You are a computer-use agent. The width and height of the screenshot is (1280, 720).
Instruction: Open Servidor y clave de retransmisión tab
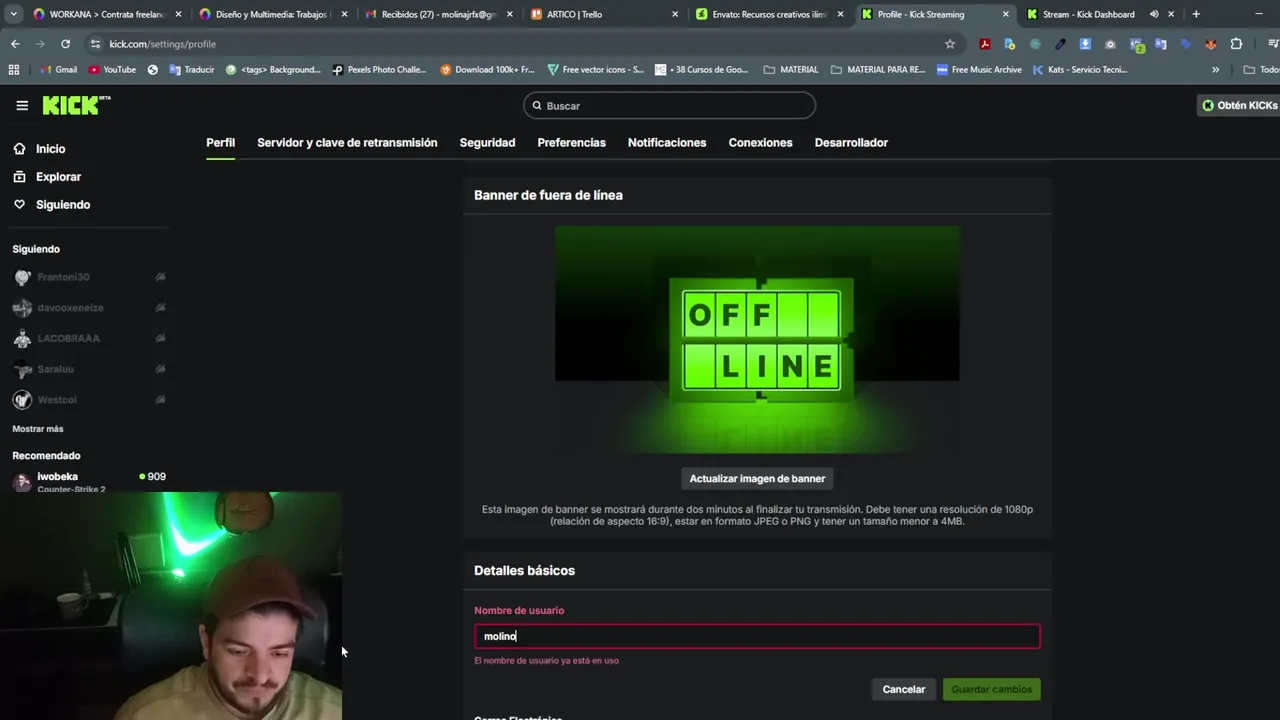pyautogui.click(x=347, y=143)
